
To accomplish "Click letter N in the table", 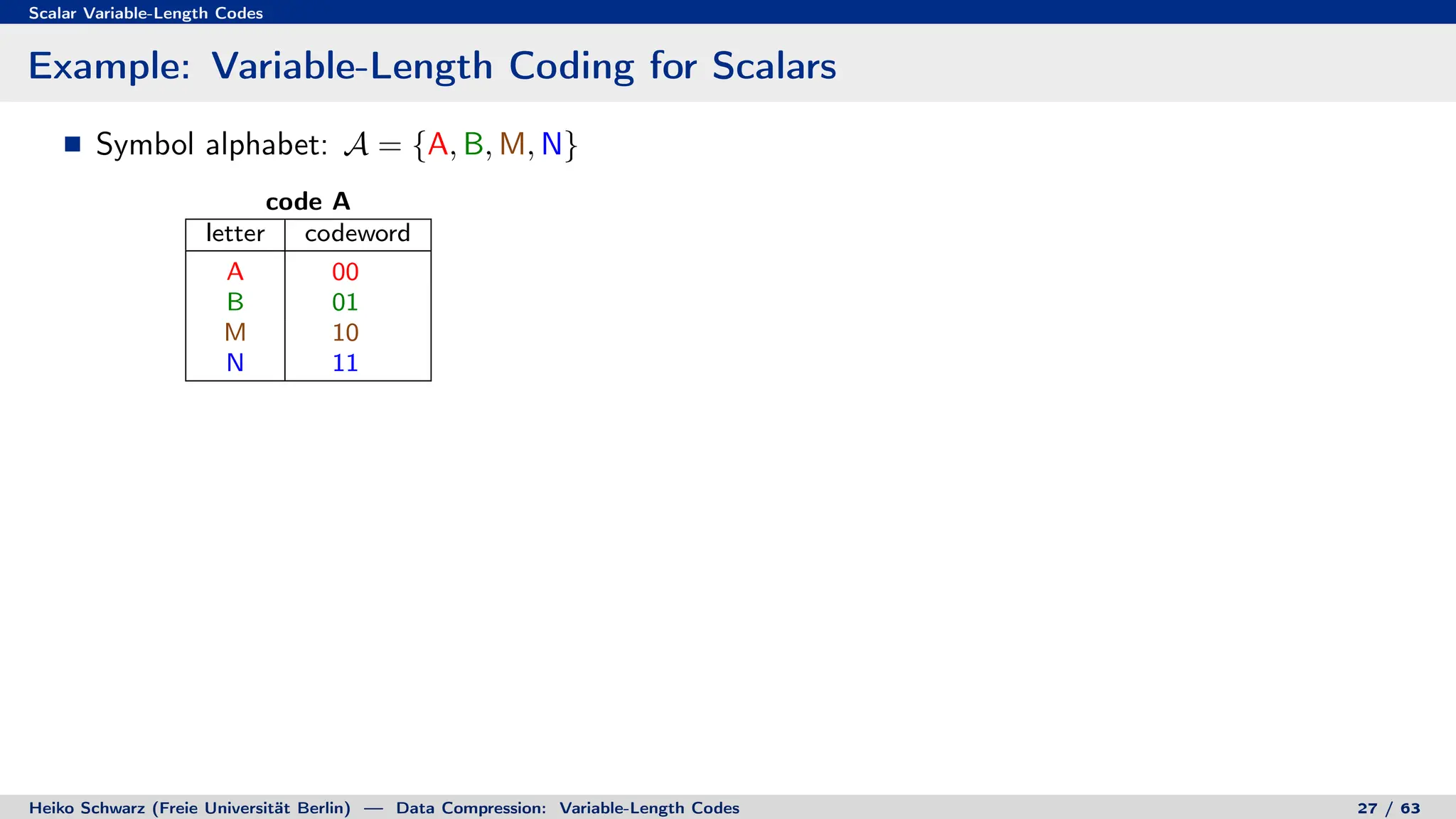I will click(x=235, y=363).
